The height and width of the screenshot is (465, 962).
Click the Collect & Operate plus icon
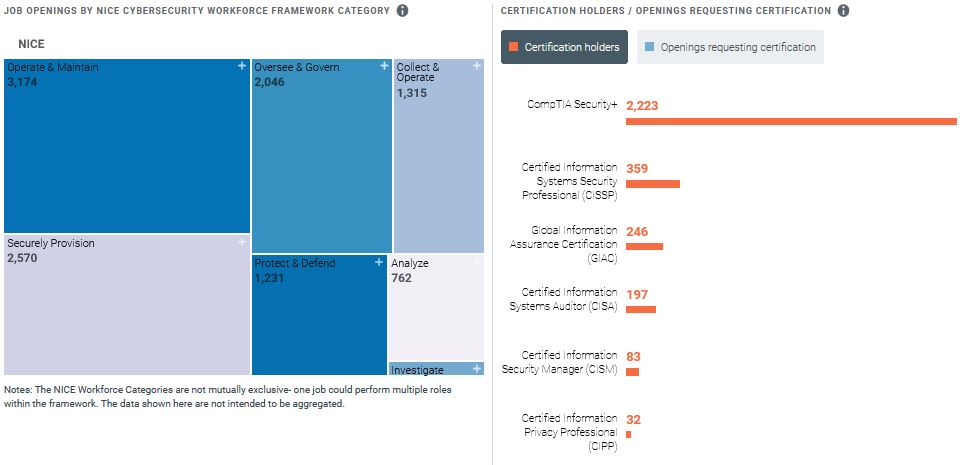point(477,66)
